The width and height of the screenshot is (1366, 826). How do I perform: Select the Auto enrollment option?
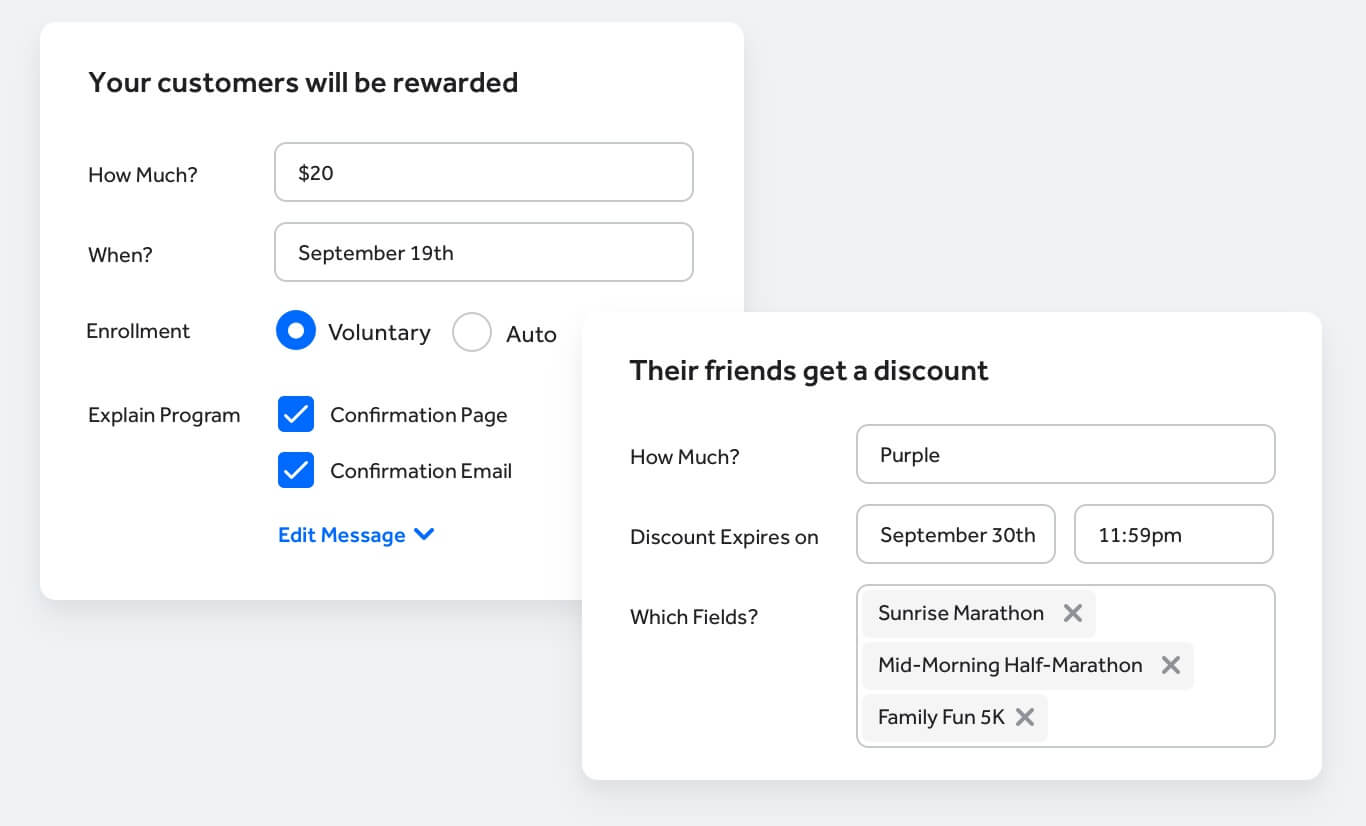point(472,333)
